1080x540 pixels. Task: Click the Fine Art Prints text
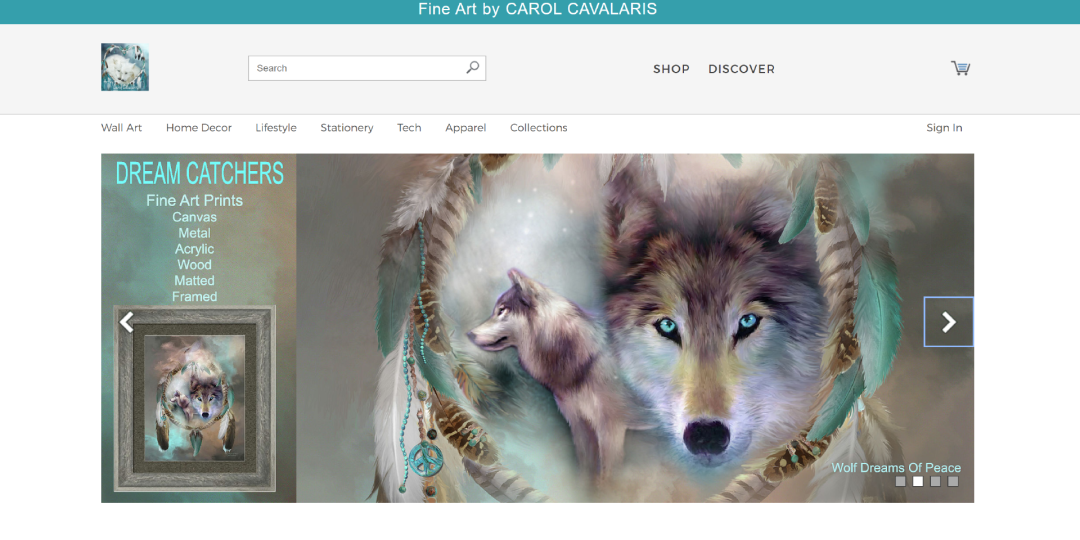pos(194,200)
